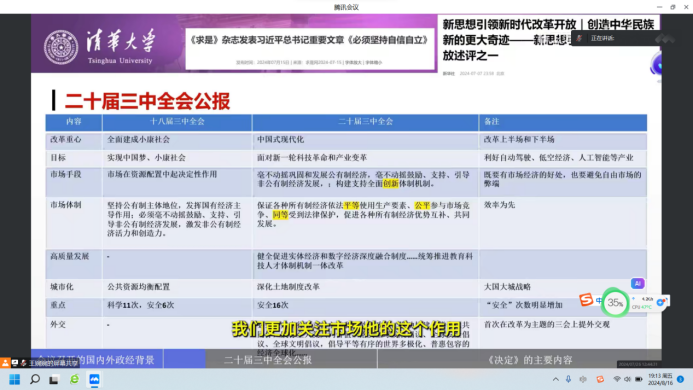
Task: Click the Windows Start button
Action: point(15,379)
